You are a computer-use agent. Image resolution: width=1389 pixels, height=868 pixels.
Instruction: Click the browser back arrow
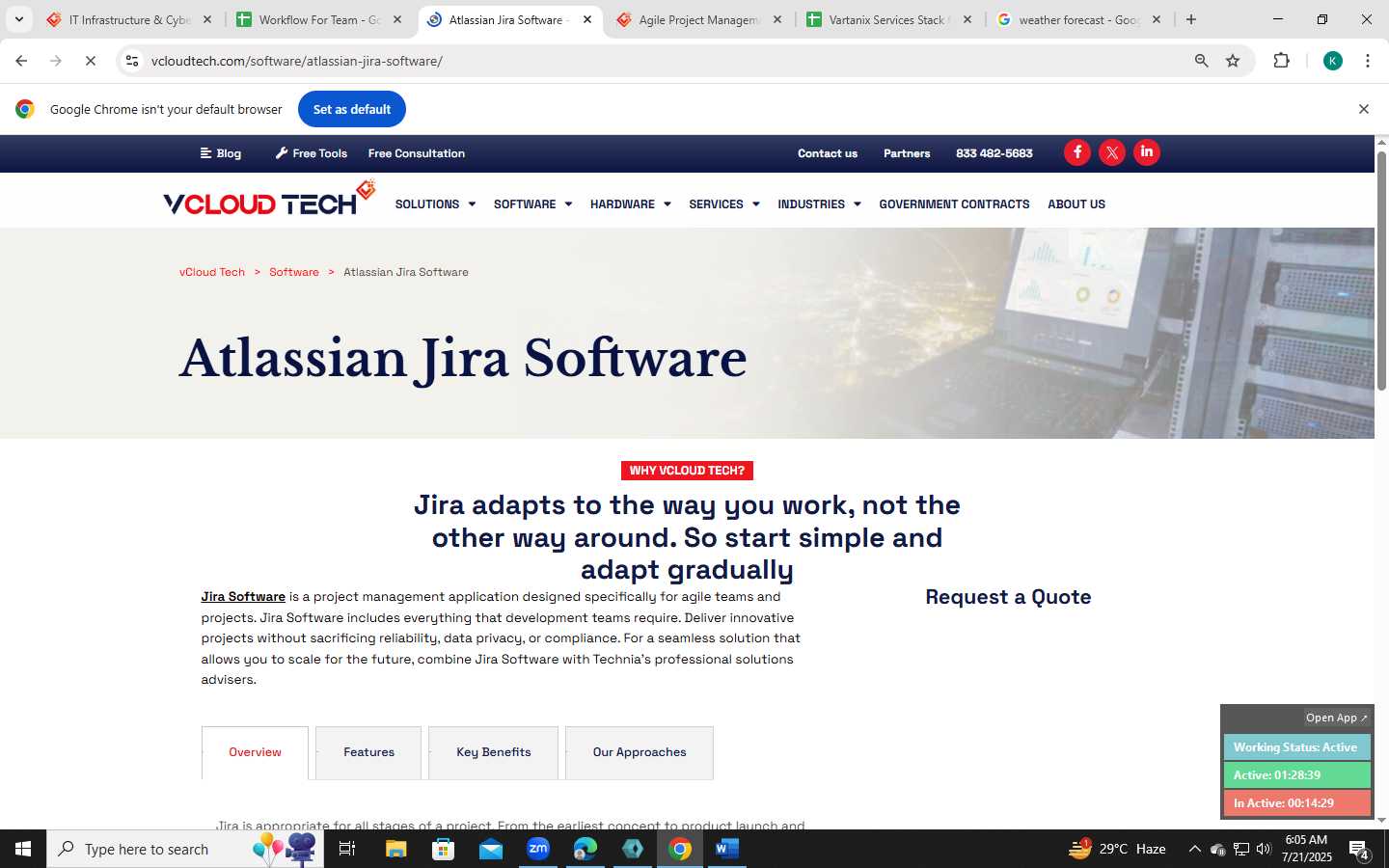[21, 61]
